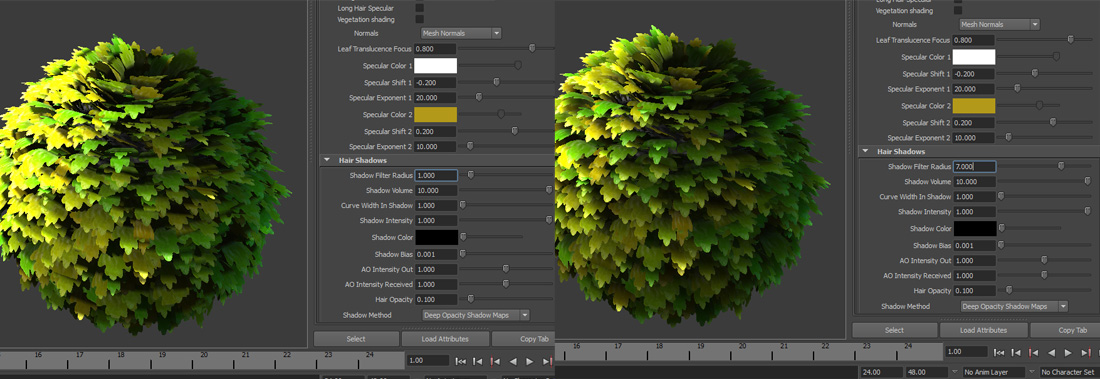Click Hair Opacity slider handle in right panel
The height and width of the screenshot is (379, 1100).
coord(1009,289)
